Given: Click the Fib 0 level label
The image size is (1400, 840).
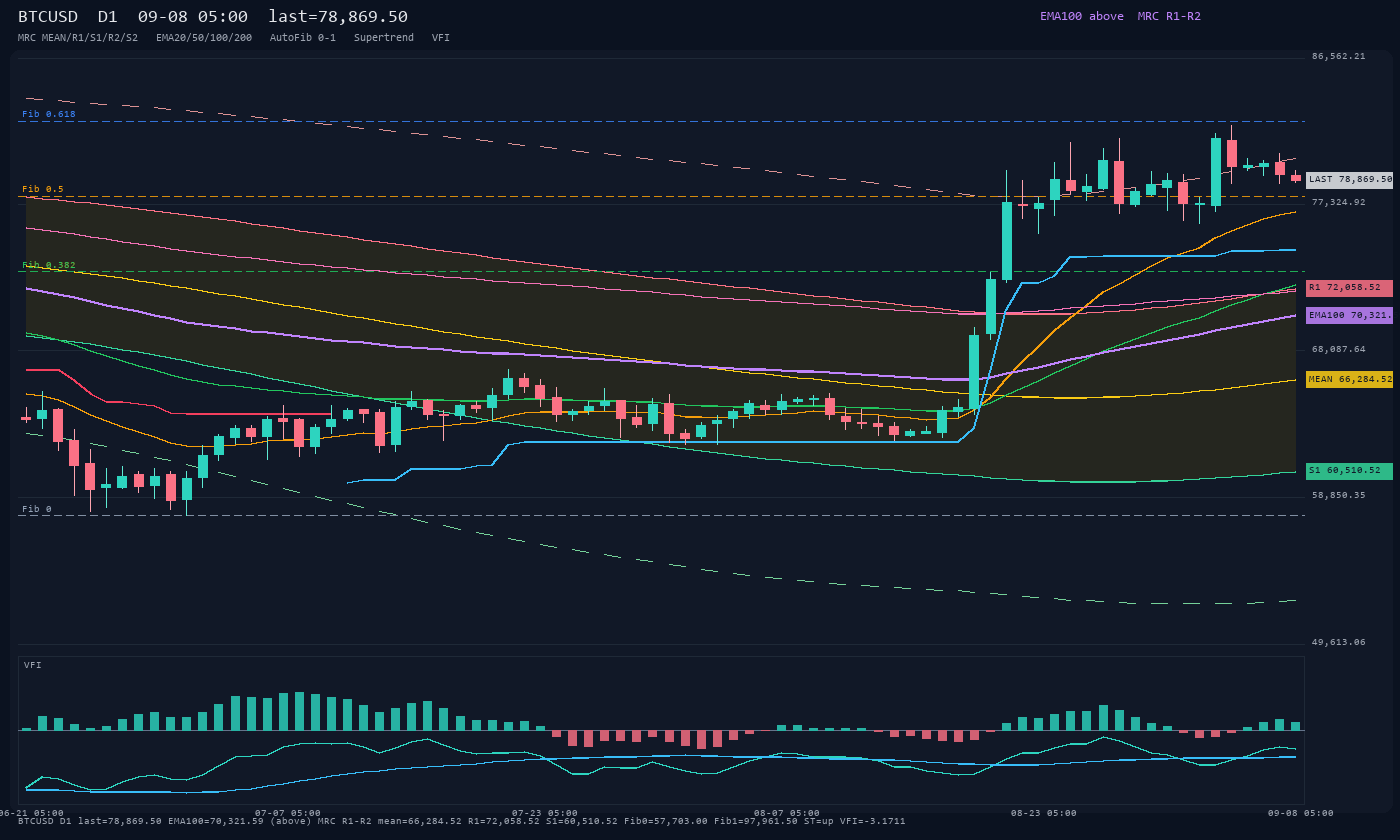Looking at the screenshot, I should tap(37, 509).
